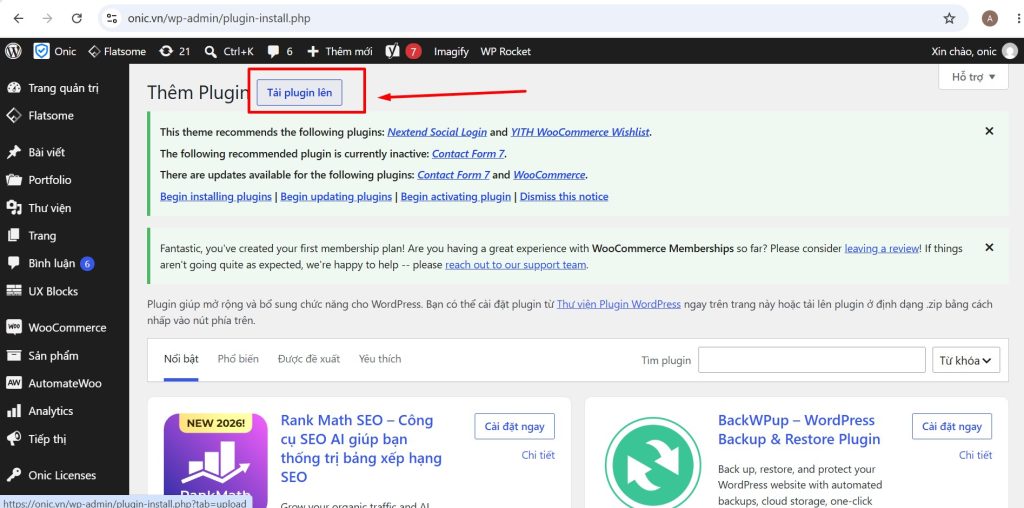Open the 21 updates icon
1024x508 pixels.
click(174, 51)
